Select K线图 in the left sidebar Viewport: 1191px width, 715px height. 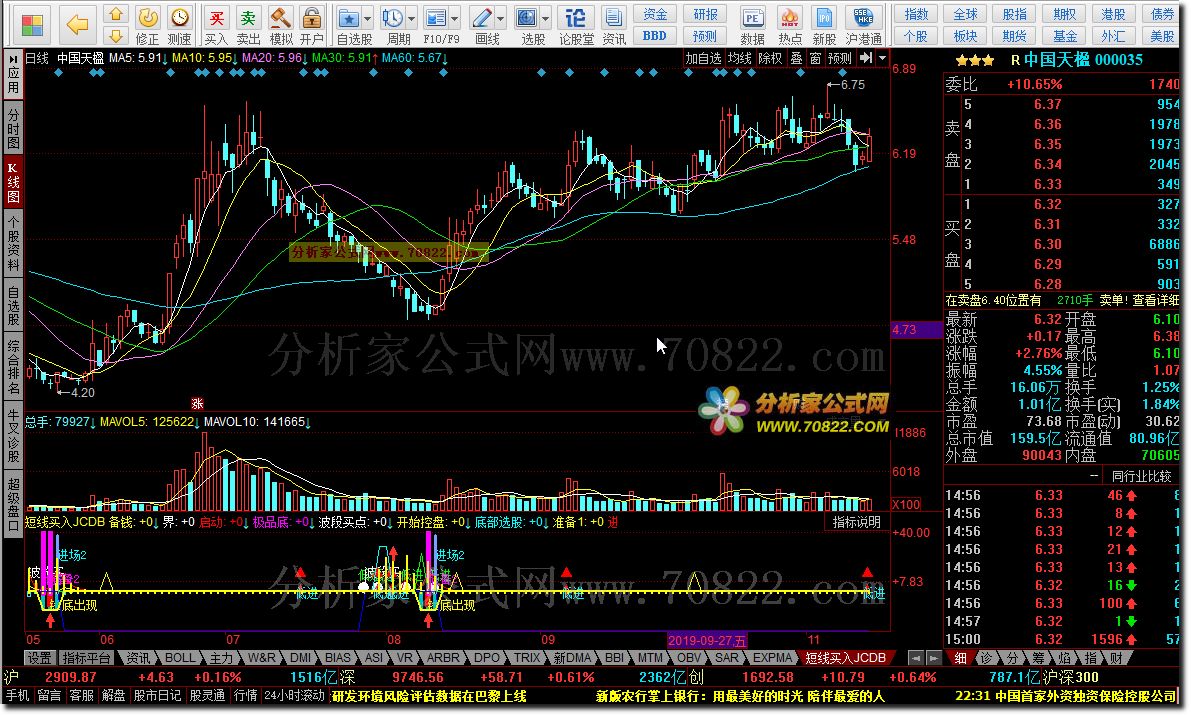pos(13,182)
